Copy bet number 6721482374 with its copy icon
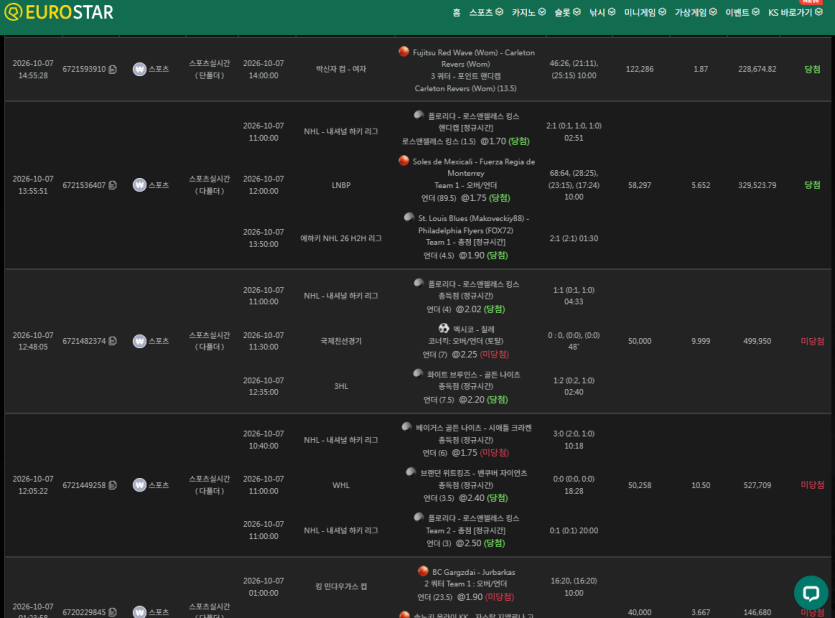The height and width of the screenshot is (618, 835). pyautogui.click(x=112, y=341)
